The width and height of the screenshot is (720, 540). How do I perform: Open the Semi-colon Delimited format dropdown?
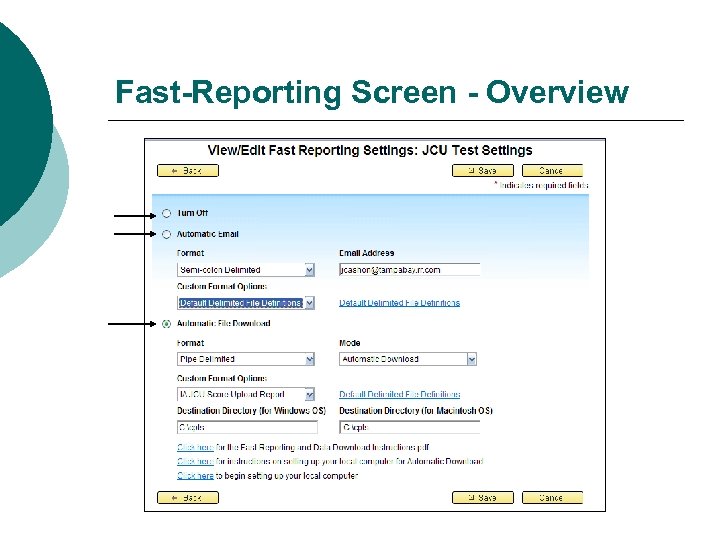(246, 270)
